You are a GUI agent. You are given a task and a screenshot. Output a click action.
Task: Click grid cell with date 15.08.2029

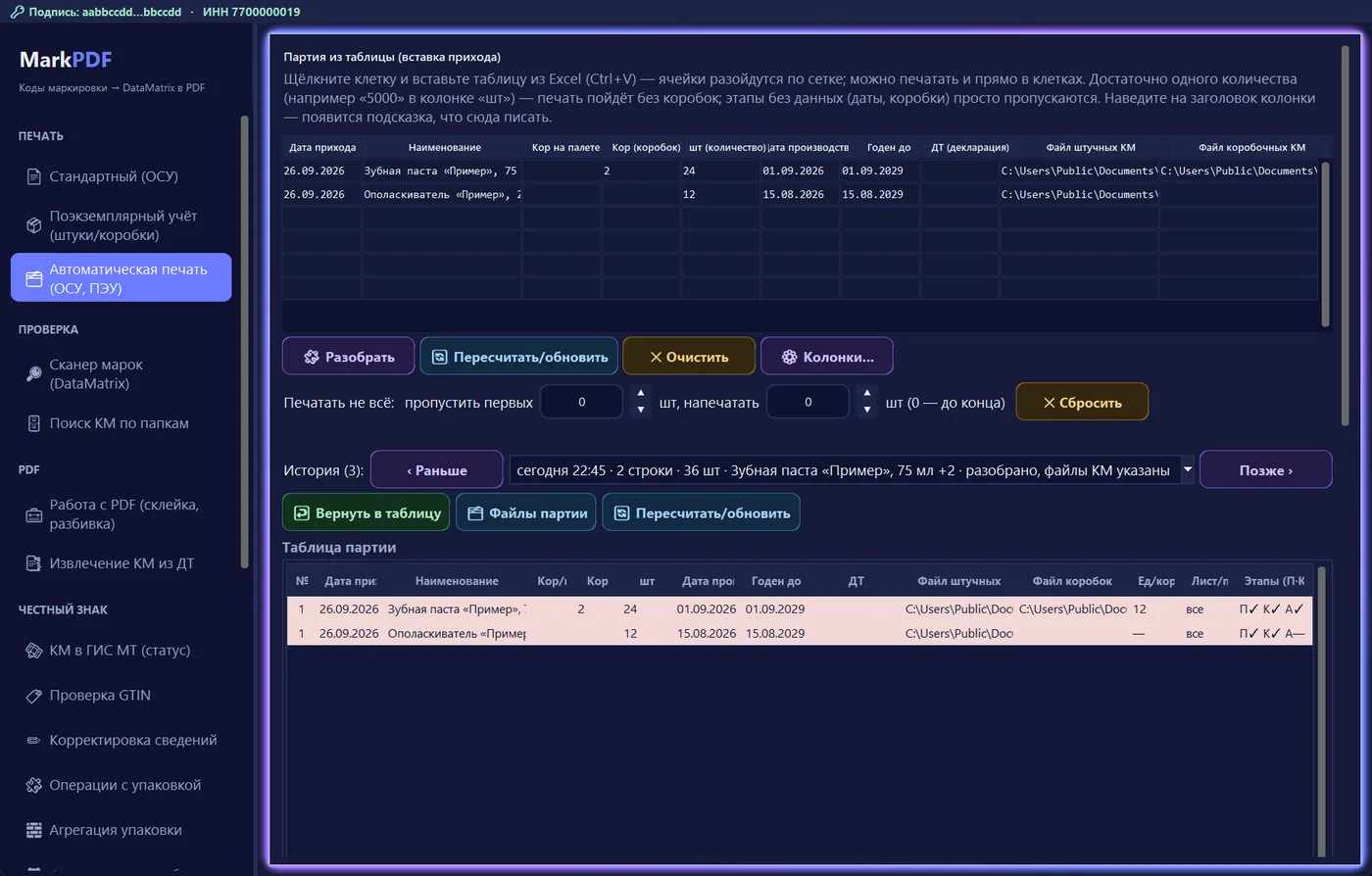click(x=879, y=194)
